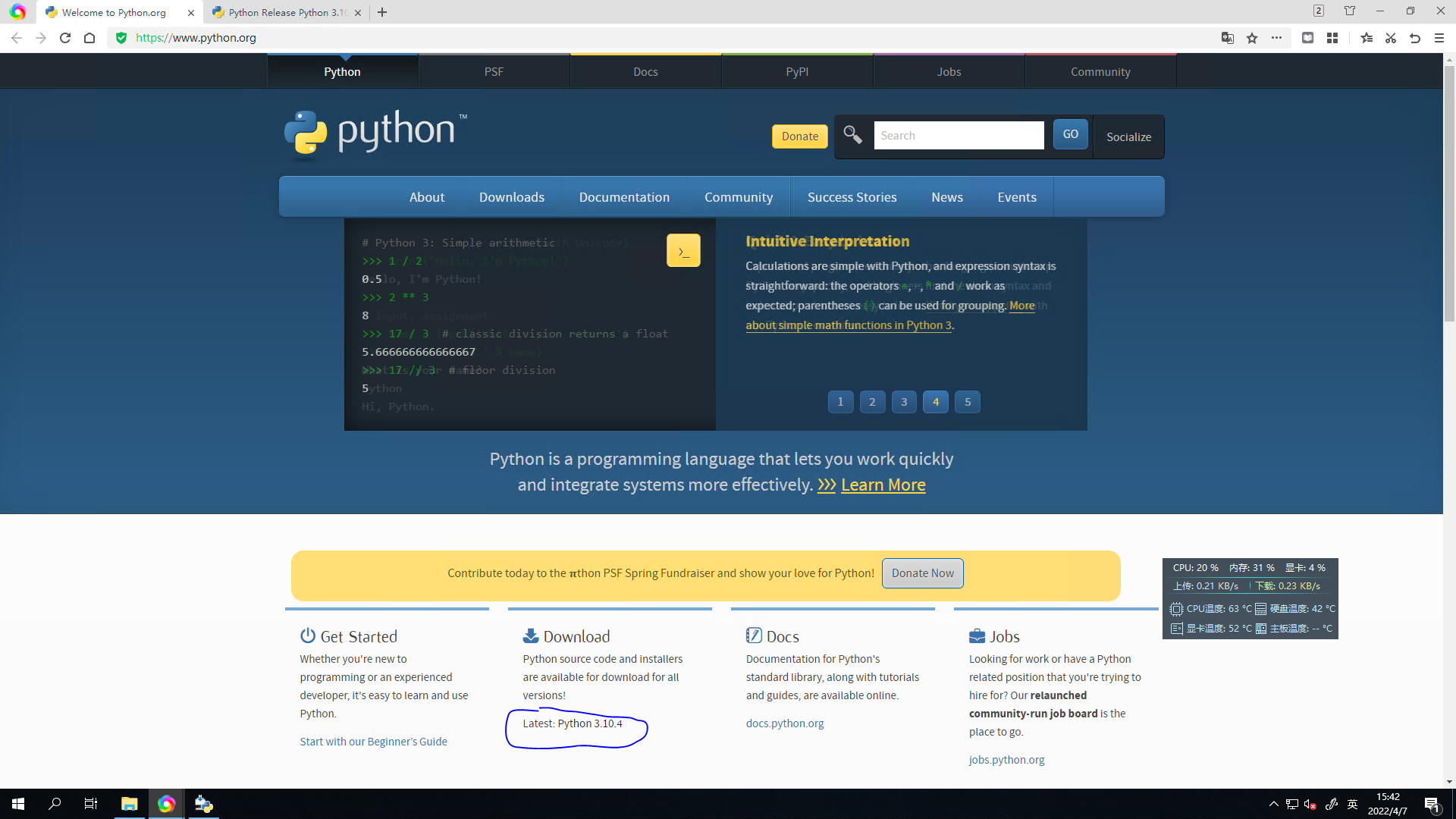Open the browser hamburger menu

coord(1439,38)
